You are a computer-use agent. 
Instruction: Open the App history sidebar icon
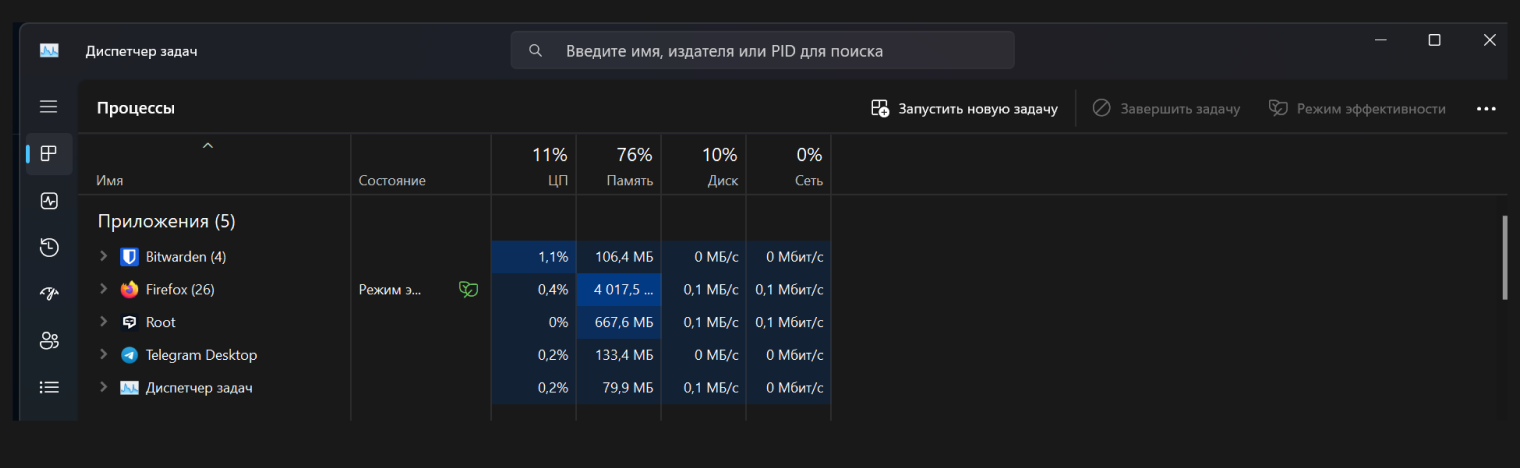49,247
